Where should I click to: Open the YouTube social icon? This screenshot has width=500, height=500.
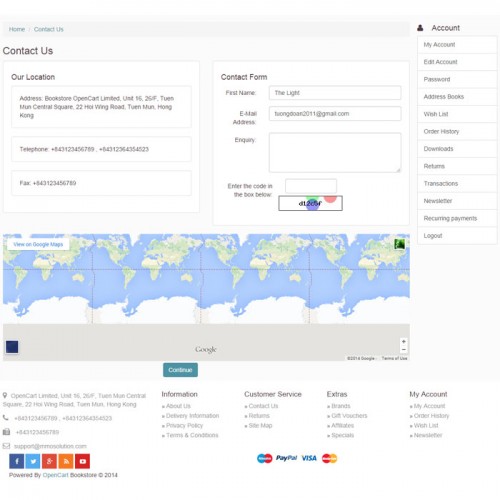[x=82, y=461]
